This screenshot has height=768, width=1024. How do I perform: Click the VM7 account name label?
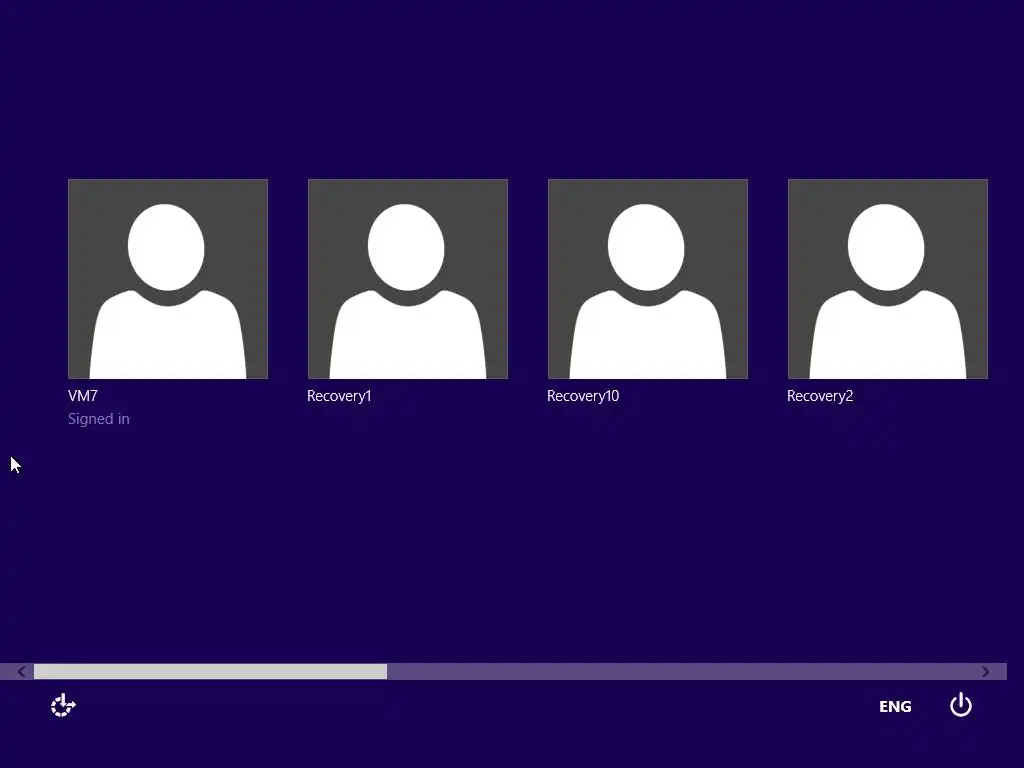(x=83, y=396)
